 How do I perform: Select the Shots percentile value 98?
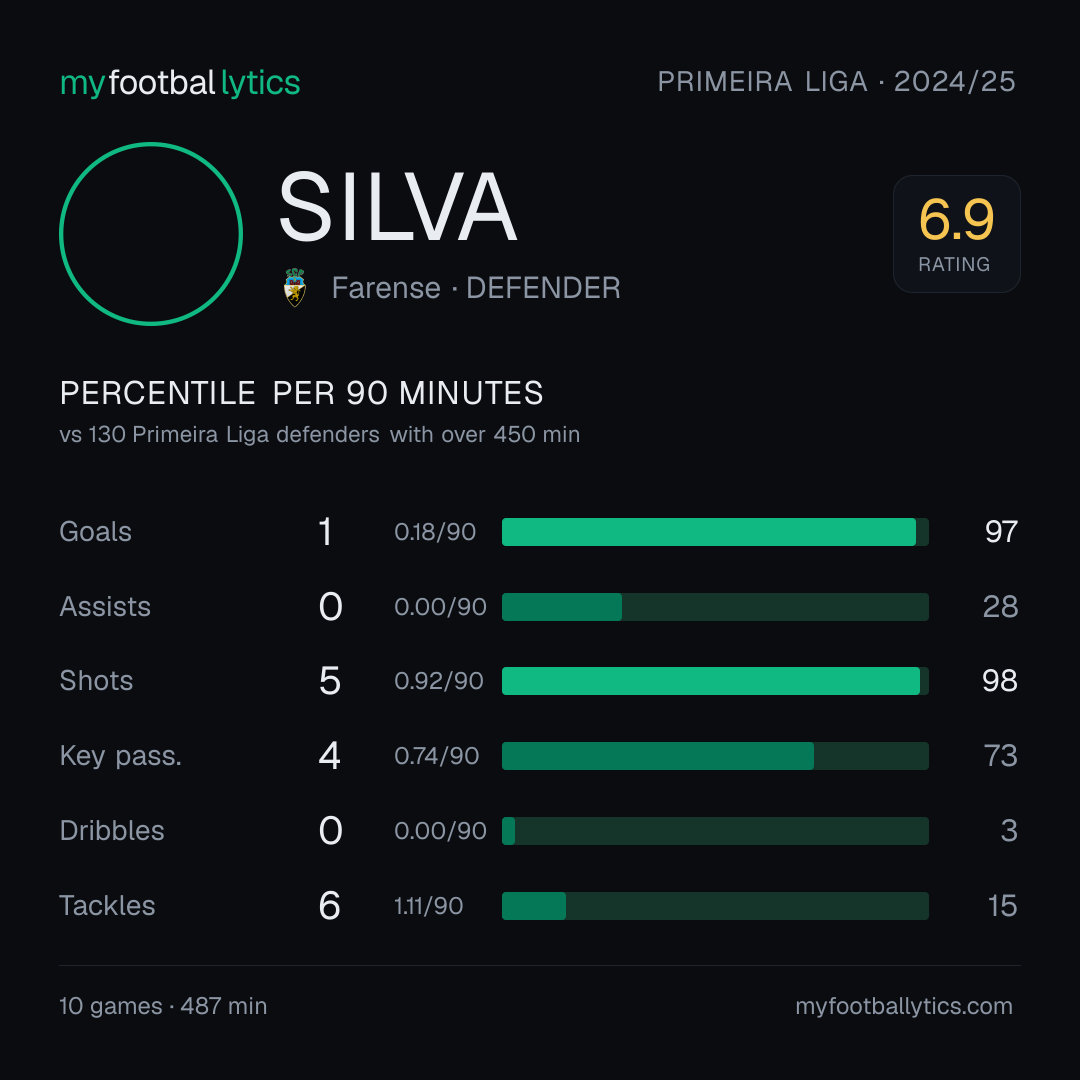(x=999, y=681)
